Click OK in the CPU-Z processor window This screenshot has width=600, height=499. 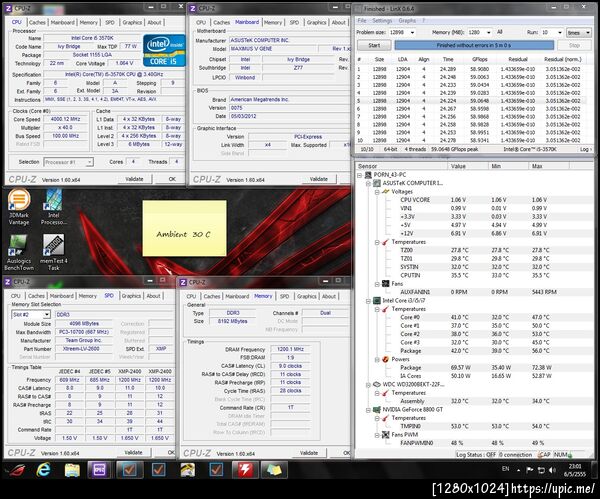(x=172, y=179)
